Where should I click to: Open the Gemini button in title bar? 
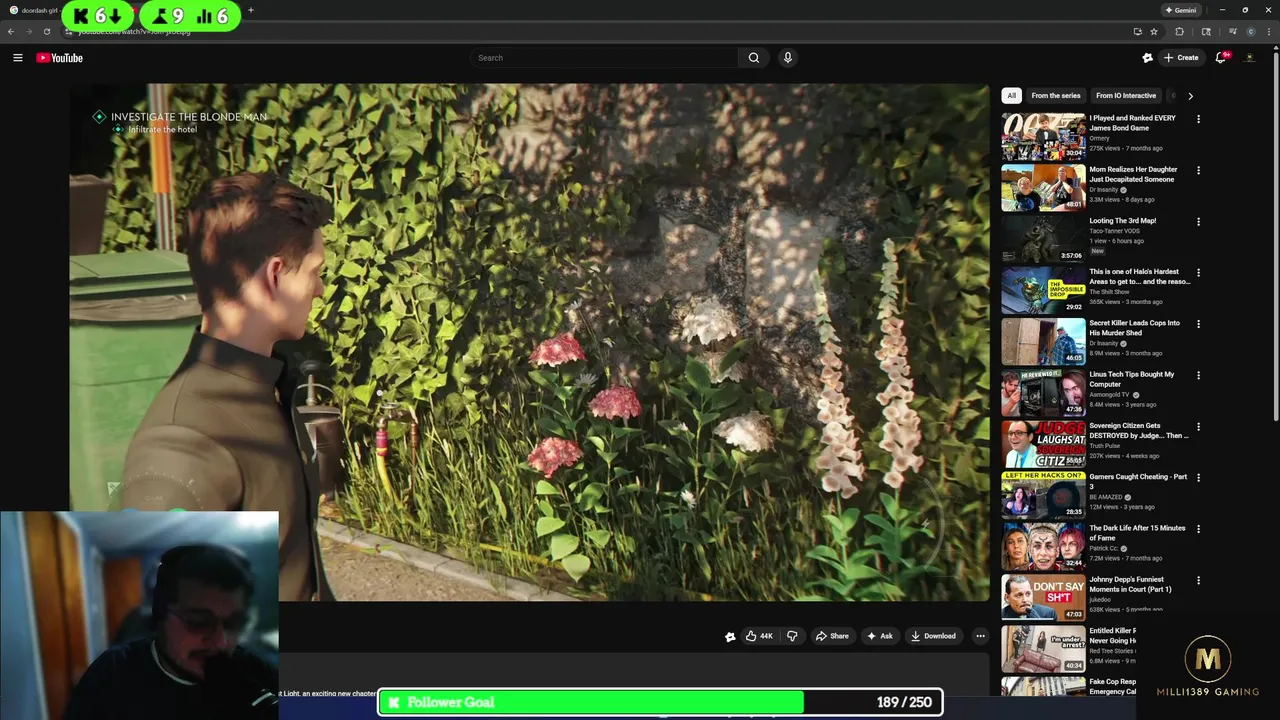[1181, 10]
